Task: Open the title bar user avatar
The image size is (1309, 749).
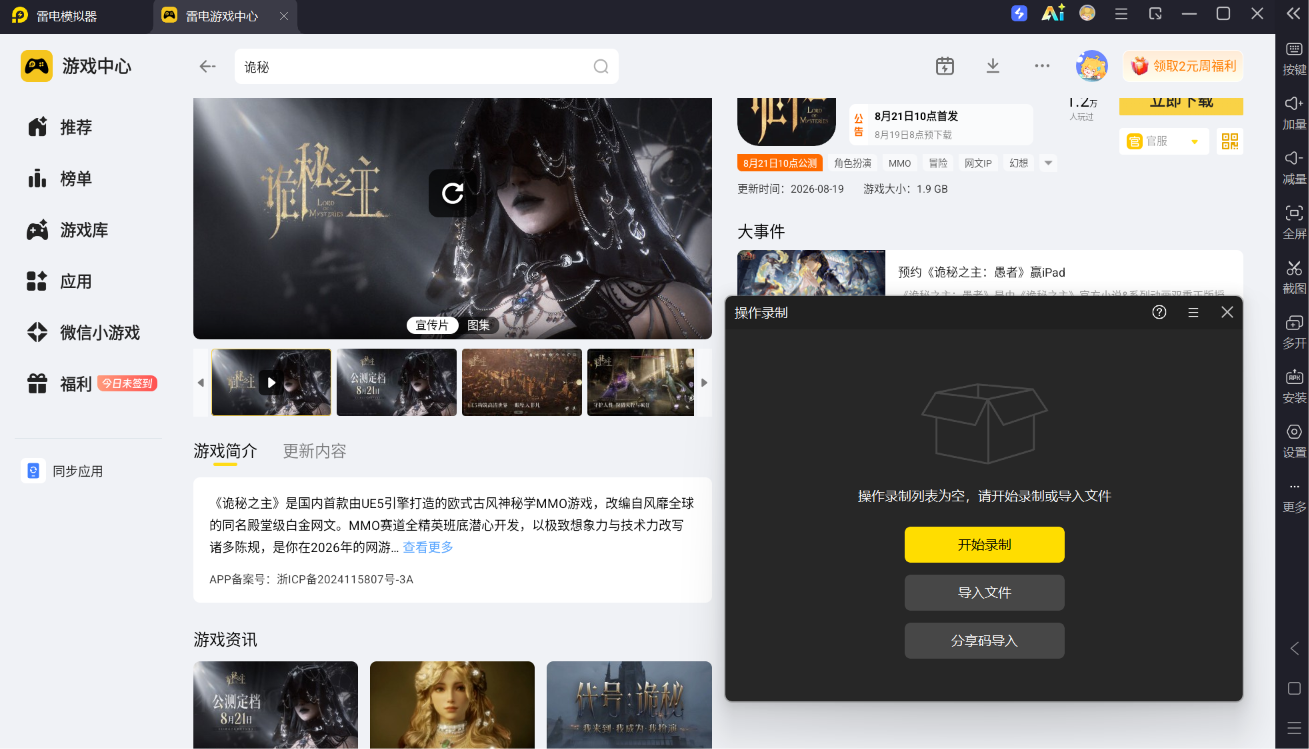Action: pos(1087,13)
